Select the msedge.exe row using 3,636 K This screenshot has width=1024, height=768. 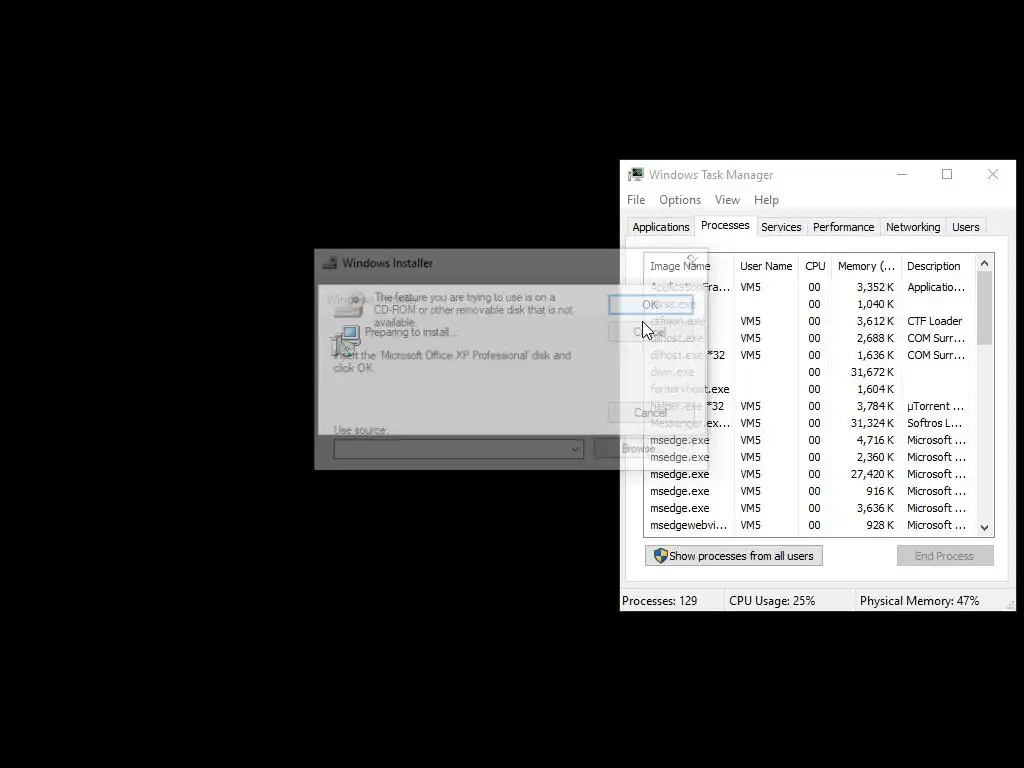click(x=810, y=507)
